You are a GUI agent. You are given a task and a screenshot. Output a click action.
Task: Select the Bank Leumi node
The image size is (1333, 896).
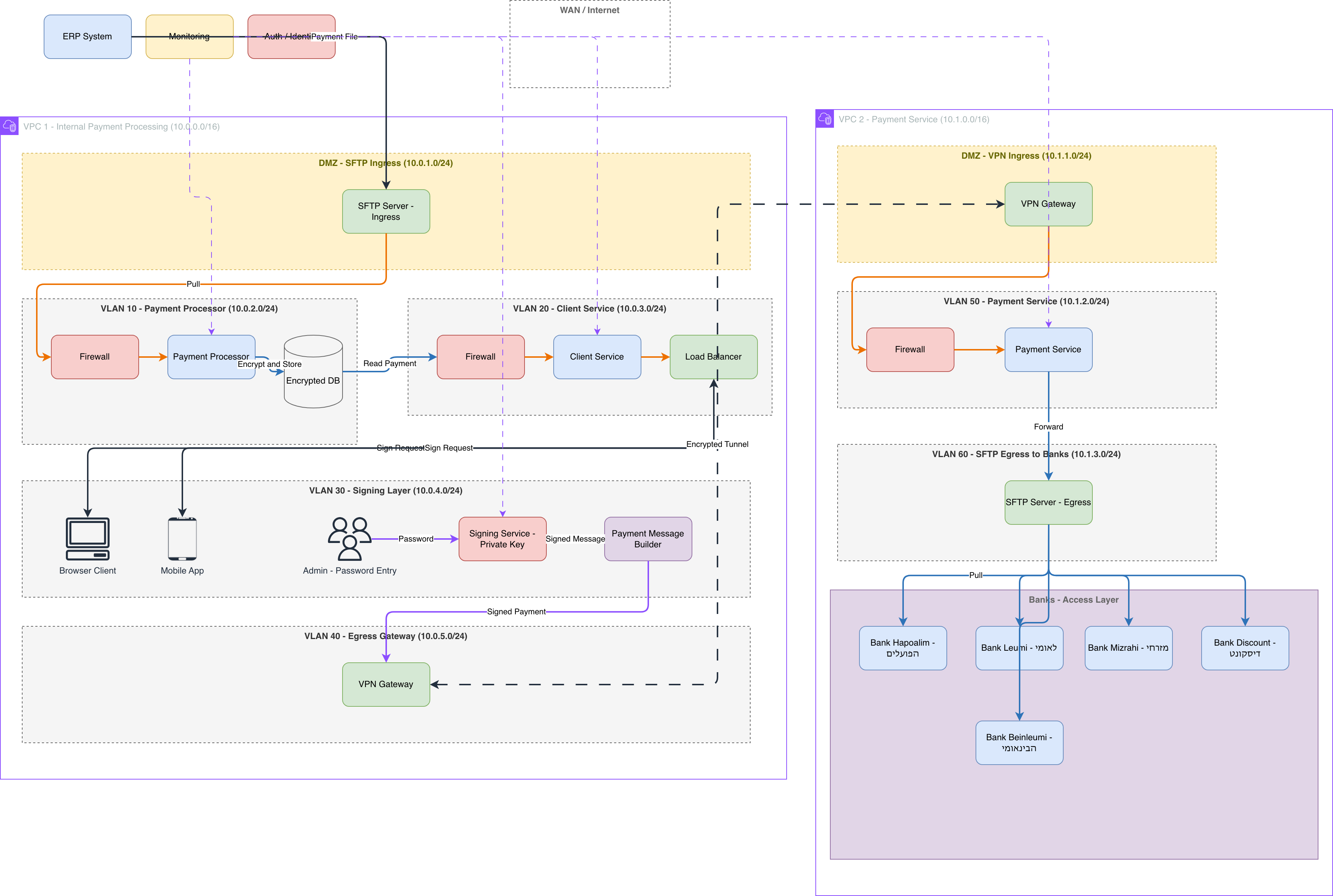click(1019, 648)
